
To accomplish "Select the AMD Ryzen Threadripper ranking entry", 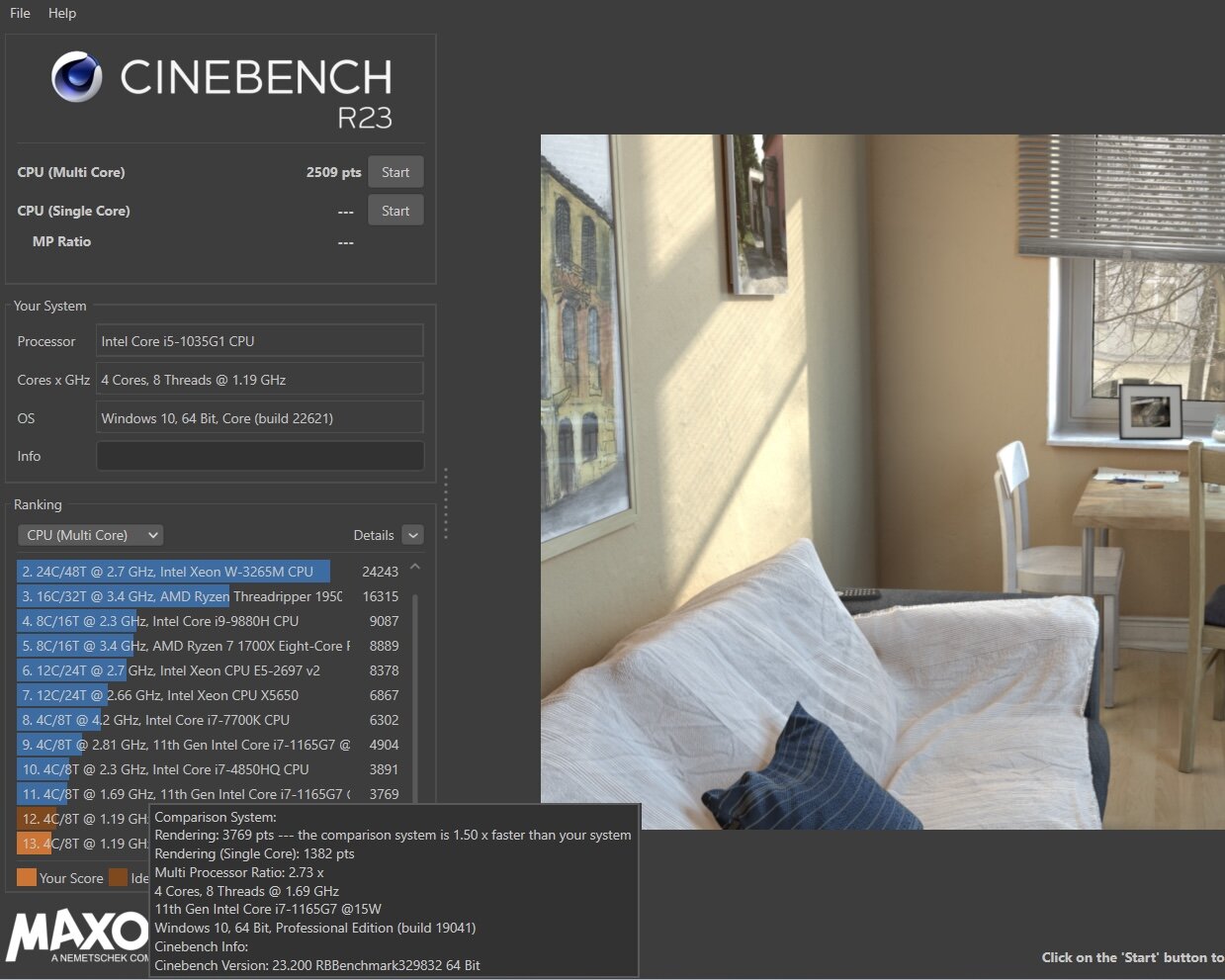I will [209, 596].
